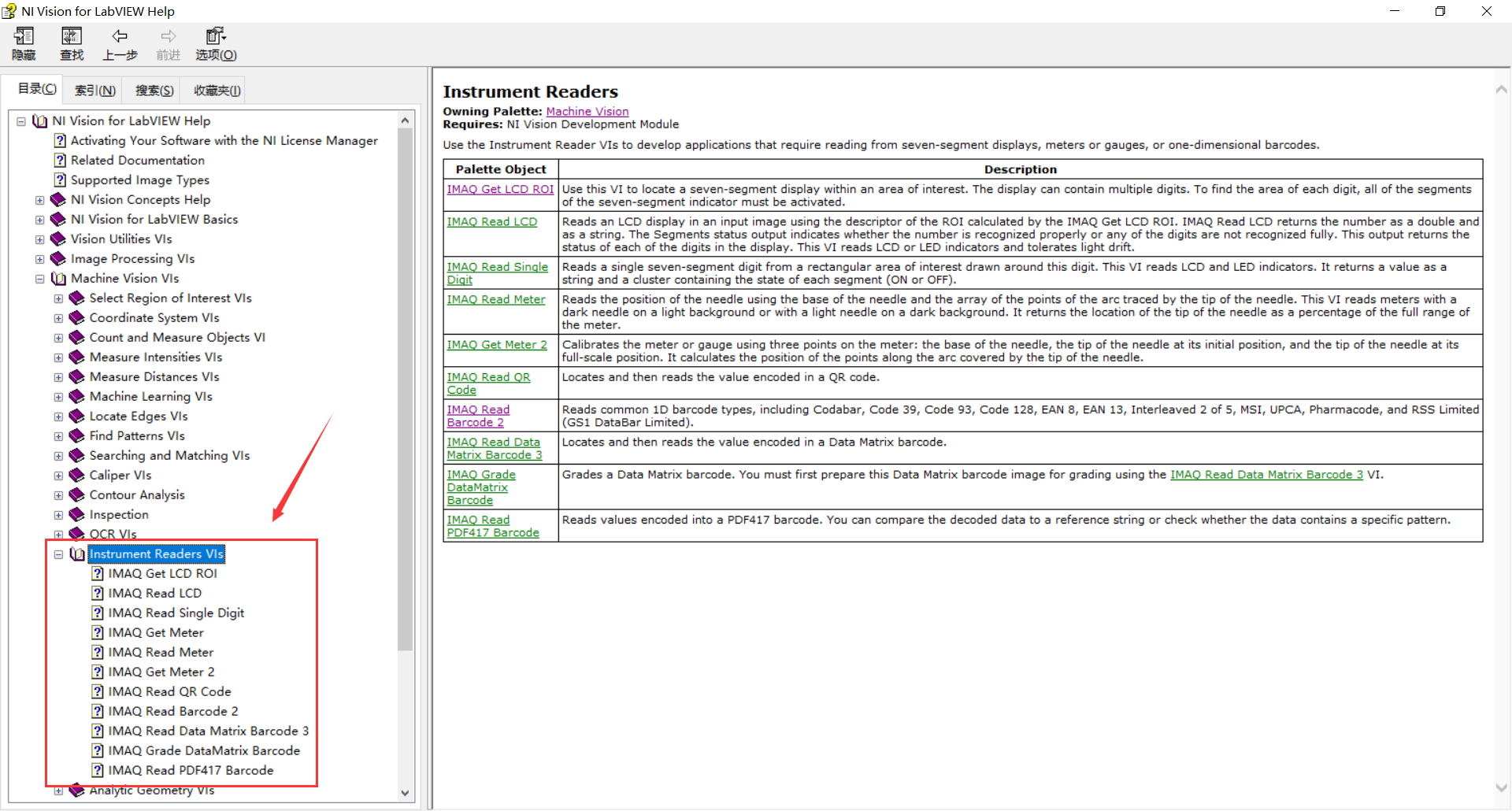Image resolution: width=1512 pixels, height=811 pixels.
Task: Select Coordinate System VIs tree item
Action: [x=154, y=318]
